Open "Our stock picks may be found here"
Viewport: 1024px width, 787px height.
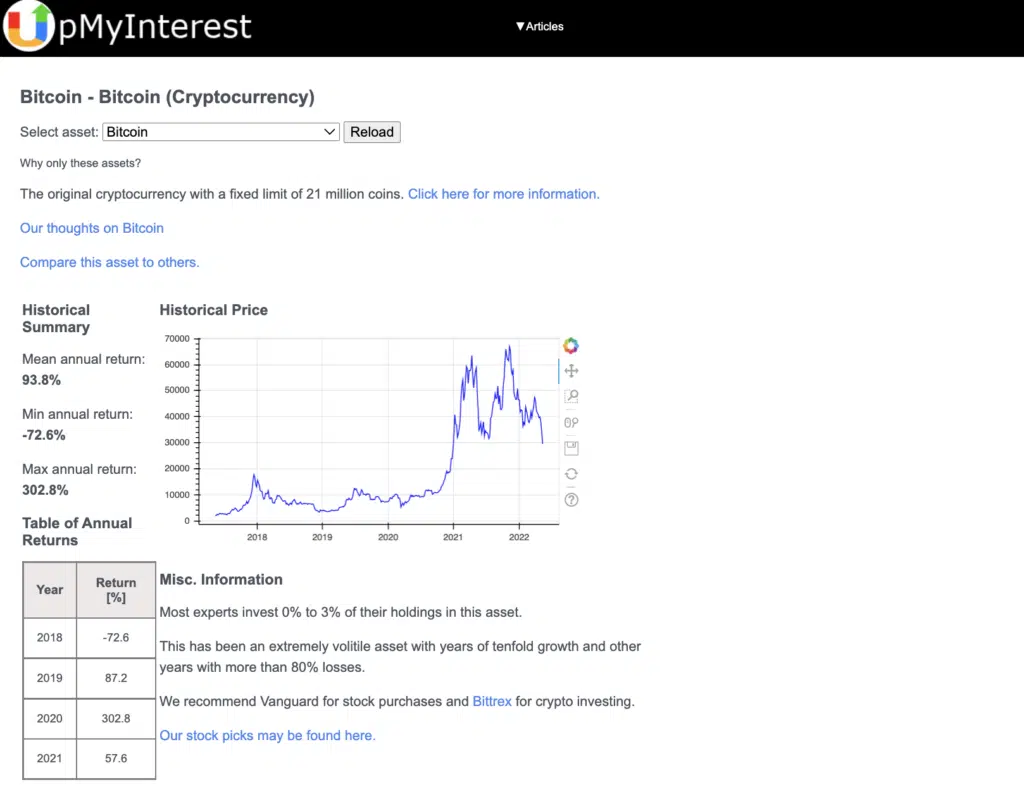(x=268, y=736)
